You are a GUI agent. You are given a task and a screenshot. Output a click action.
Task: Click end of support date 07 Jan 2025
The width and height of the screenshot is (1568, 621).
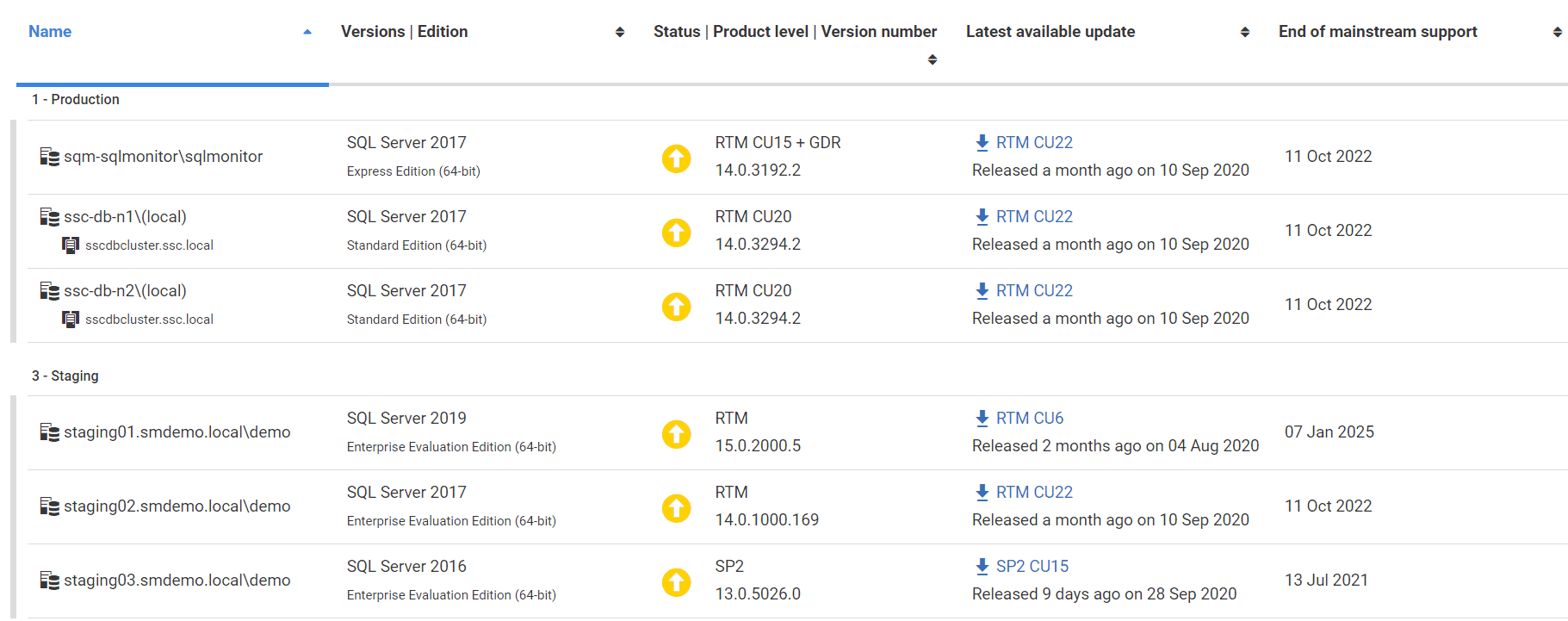pos(1329,432)
